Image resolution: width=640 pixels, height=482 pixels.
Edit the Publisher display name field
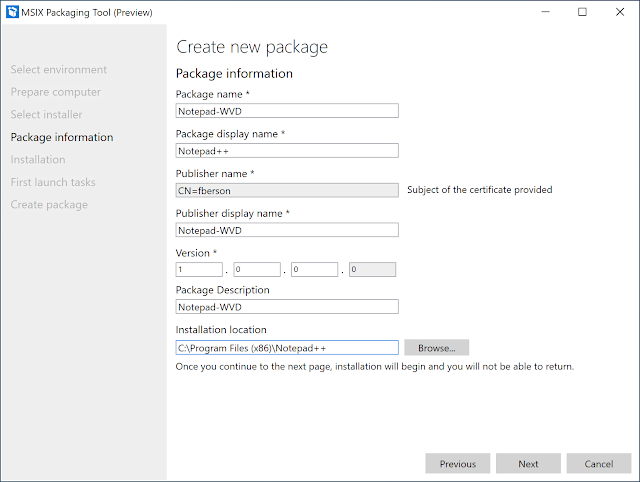tap(287, 230)
